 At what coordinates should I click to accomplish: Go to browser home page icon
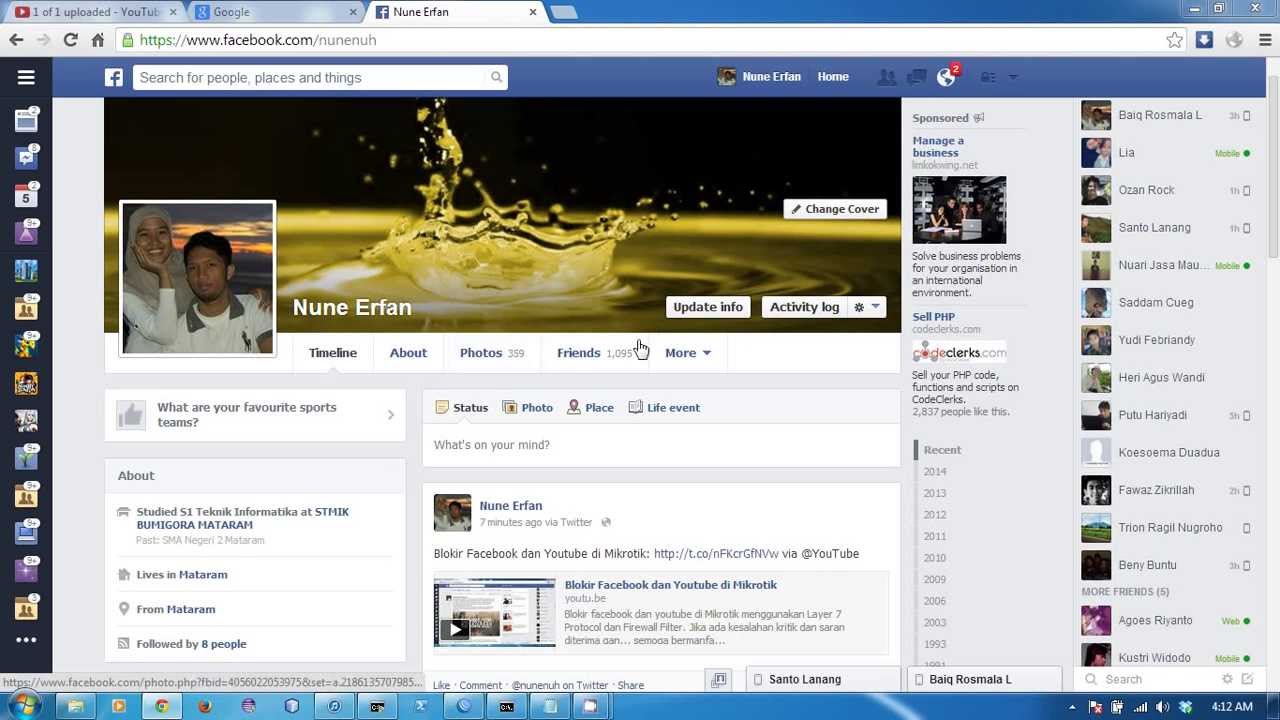97,40
